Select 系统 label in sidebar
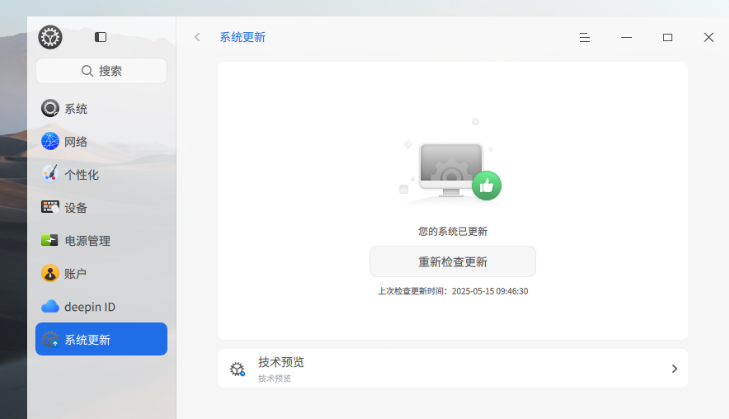The image size is (729, 419). click(76, 109)
